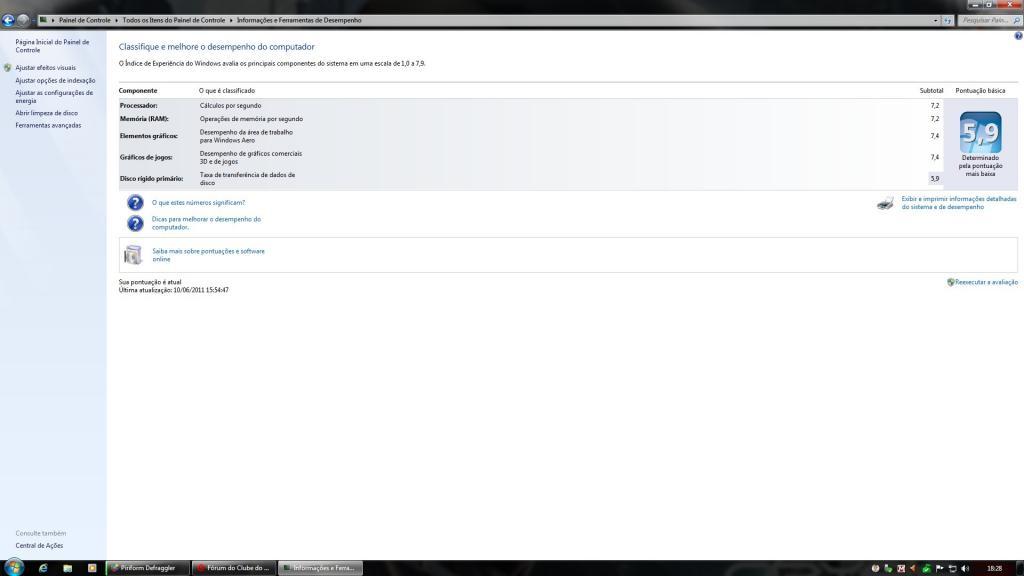Click 'Operações de memória por segundo' description
This screenshot has height=576, width=1024.
coord(251,119)
